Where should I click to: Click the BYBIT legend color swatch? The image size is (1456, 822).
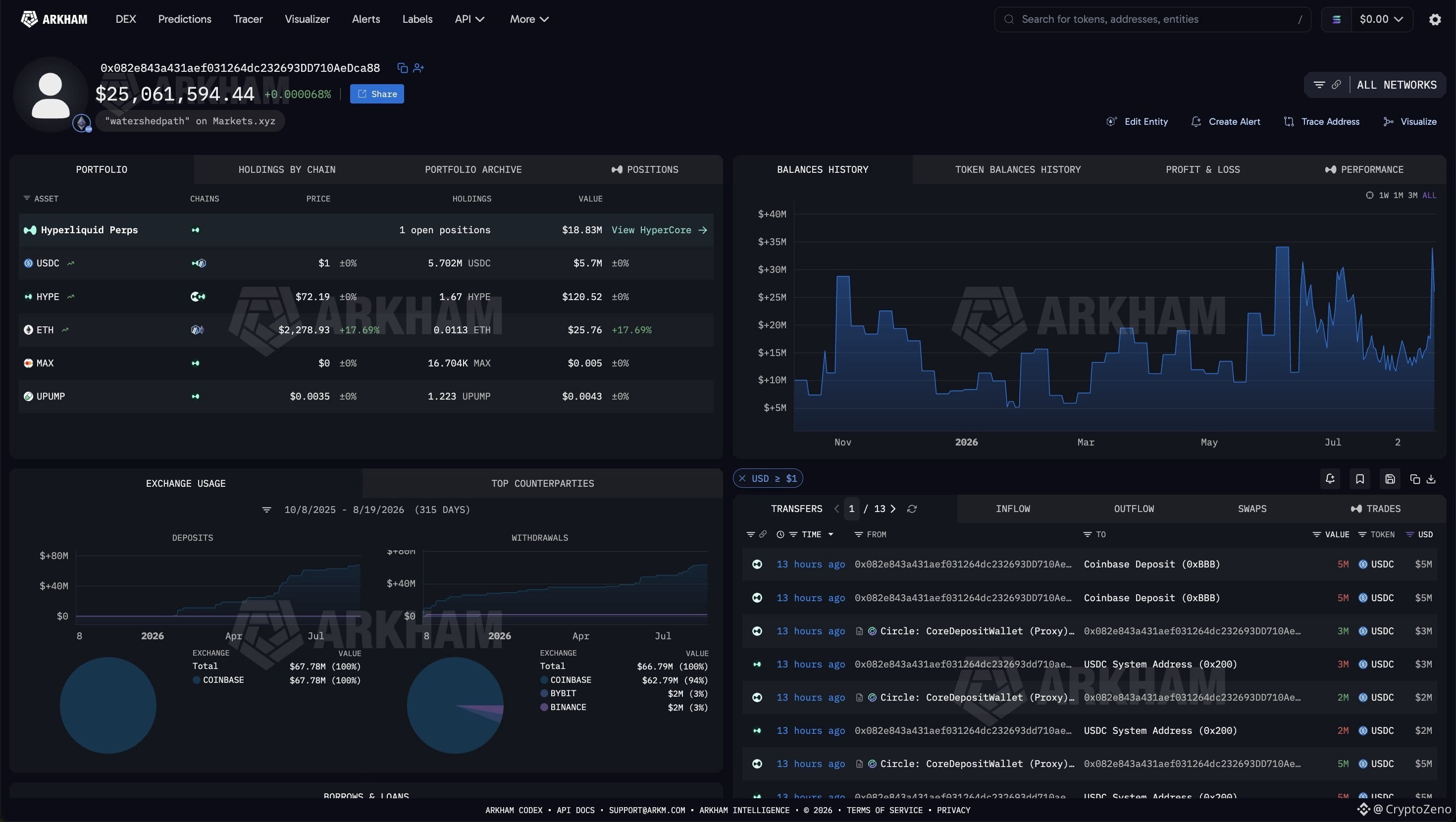tap(544, 694)
